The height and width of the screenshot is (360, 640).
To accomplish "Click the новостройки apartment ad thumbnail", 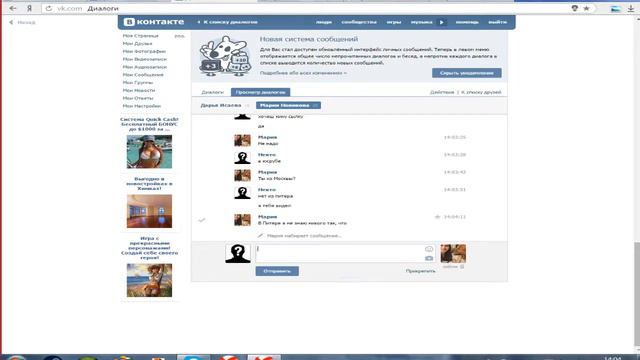I will [x=149, y=211].
